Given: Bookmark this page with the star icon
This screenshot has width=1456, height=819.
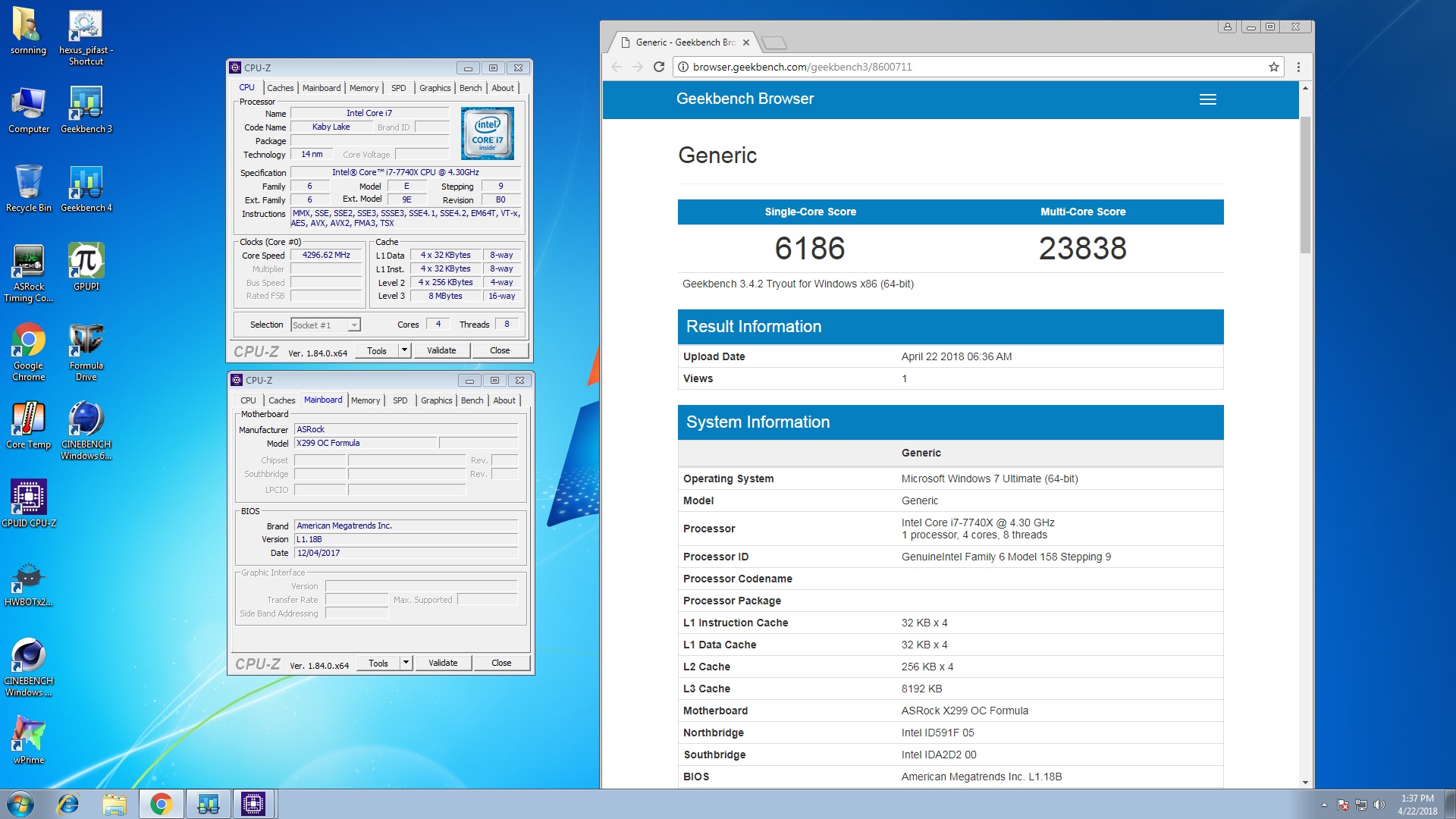Looking at the screenshot, I should click(1274, 67).
